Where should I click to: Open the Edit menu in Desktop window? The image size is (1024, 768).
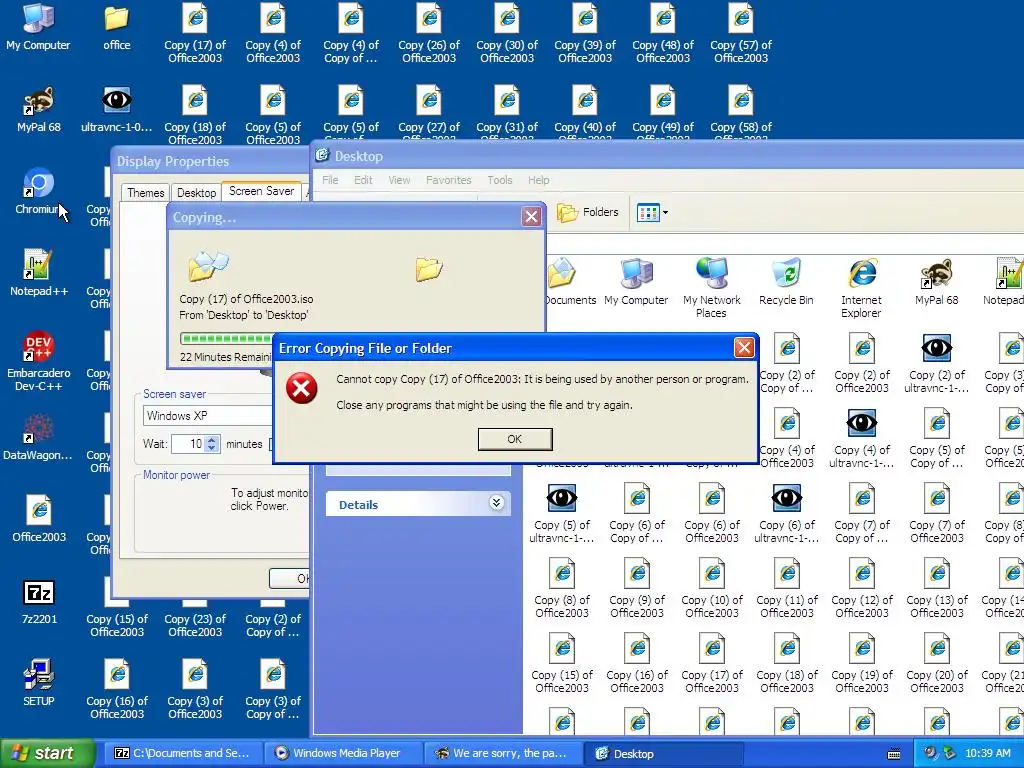(x=363, y=180)
